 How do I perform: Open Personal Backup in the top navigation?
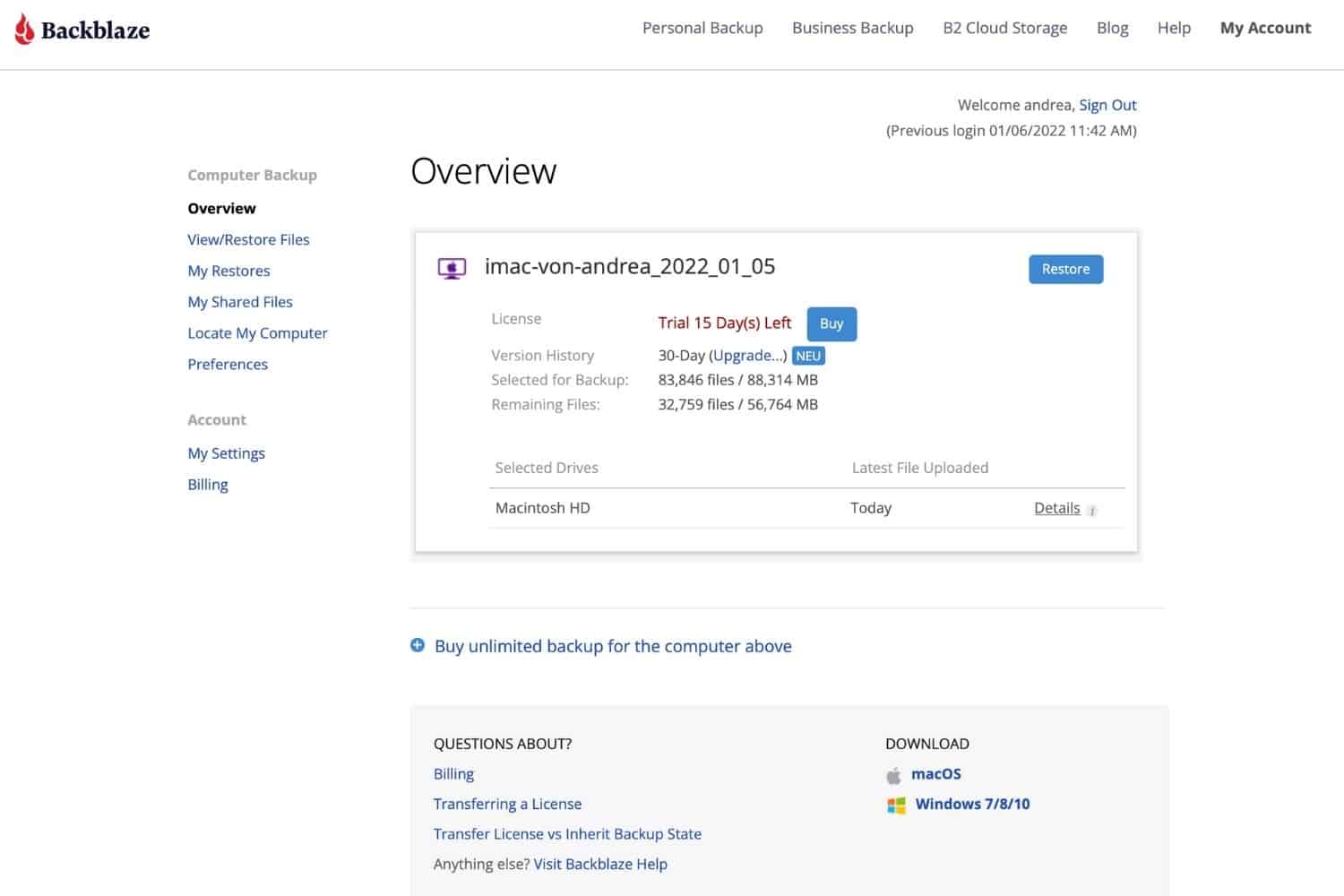(x=702, y=28)
